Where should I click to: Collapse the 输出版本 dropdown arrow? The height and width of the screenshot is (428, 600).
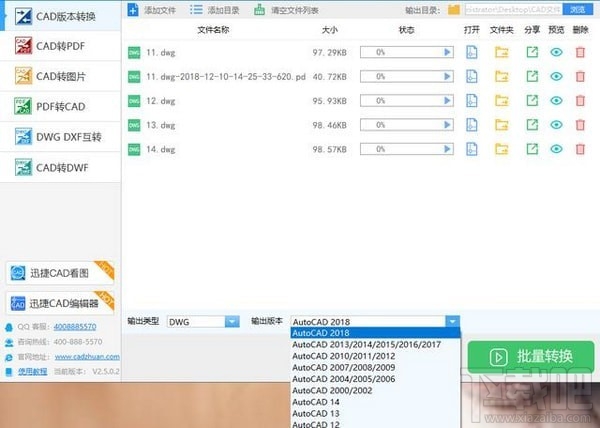pyautogui.click(x=452, y=322)
